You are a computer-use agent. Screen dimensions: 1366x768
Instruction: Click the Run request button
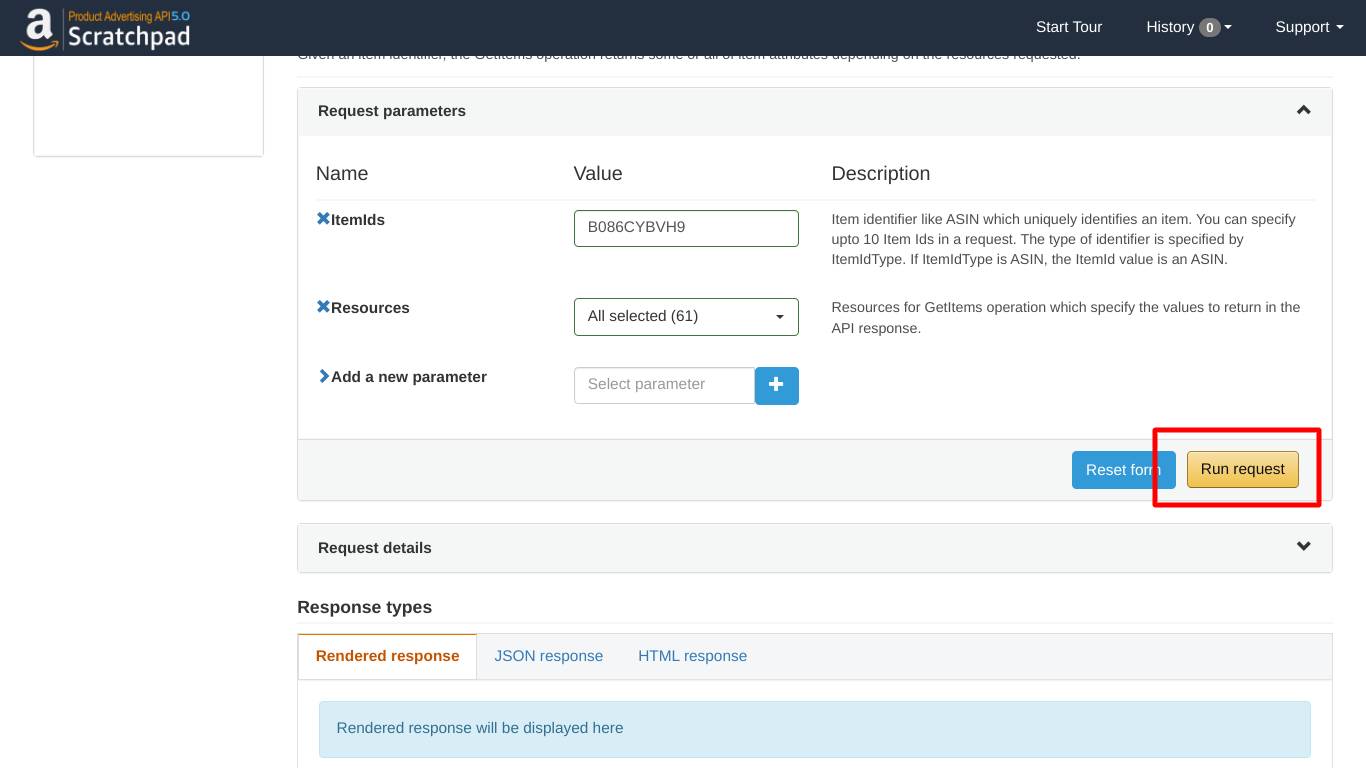[x=1242, y=469]
